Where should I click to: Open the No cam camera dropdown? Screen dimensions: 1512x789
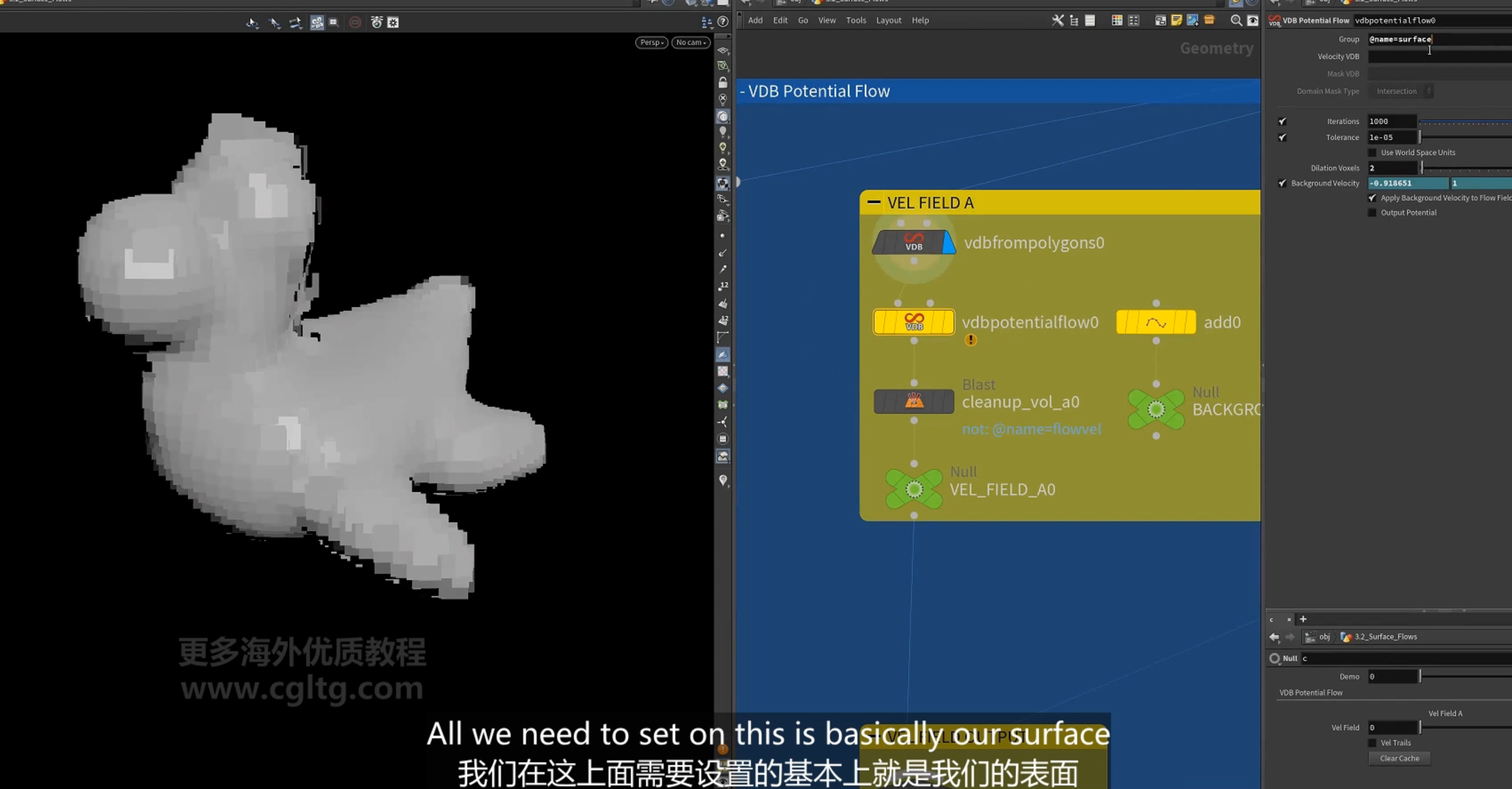691,42
